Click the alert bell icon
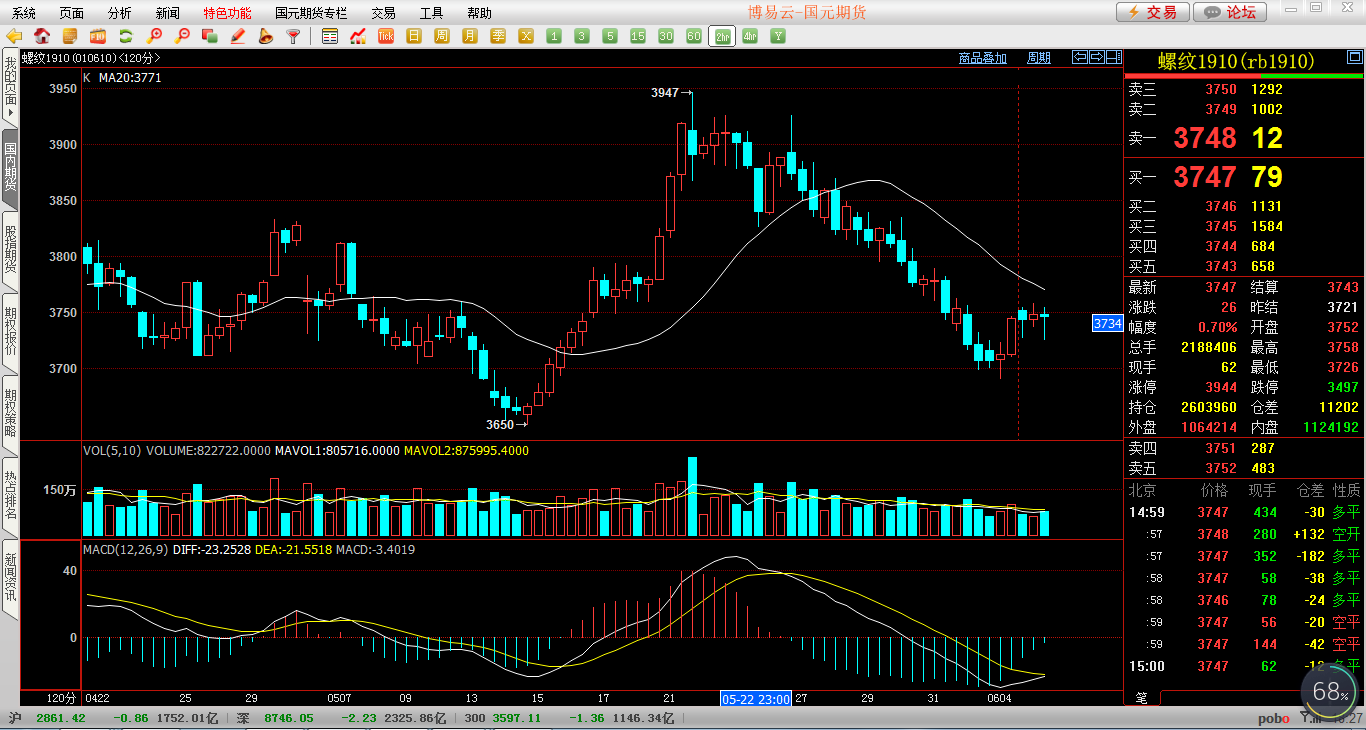1366x730 pixels. coord(265,36)
